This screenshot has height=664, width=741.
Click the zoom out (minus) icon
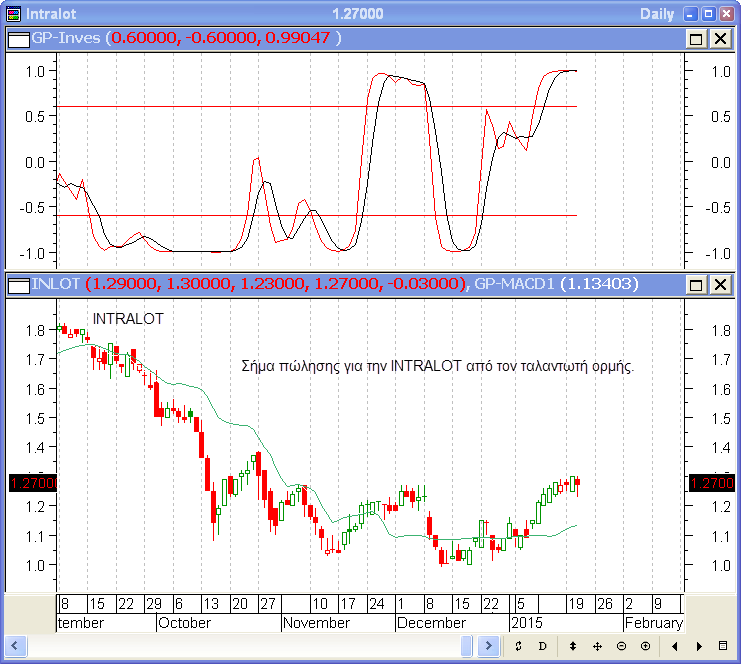(x=621, y=646)
